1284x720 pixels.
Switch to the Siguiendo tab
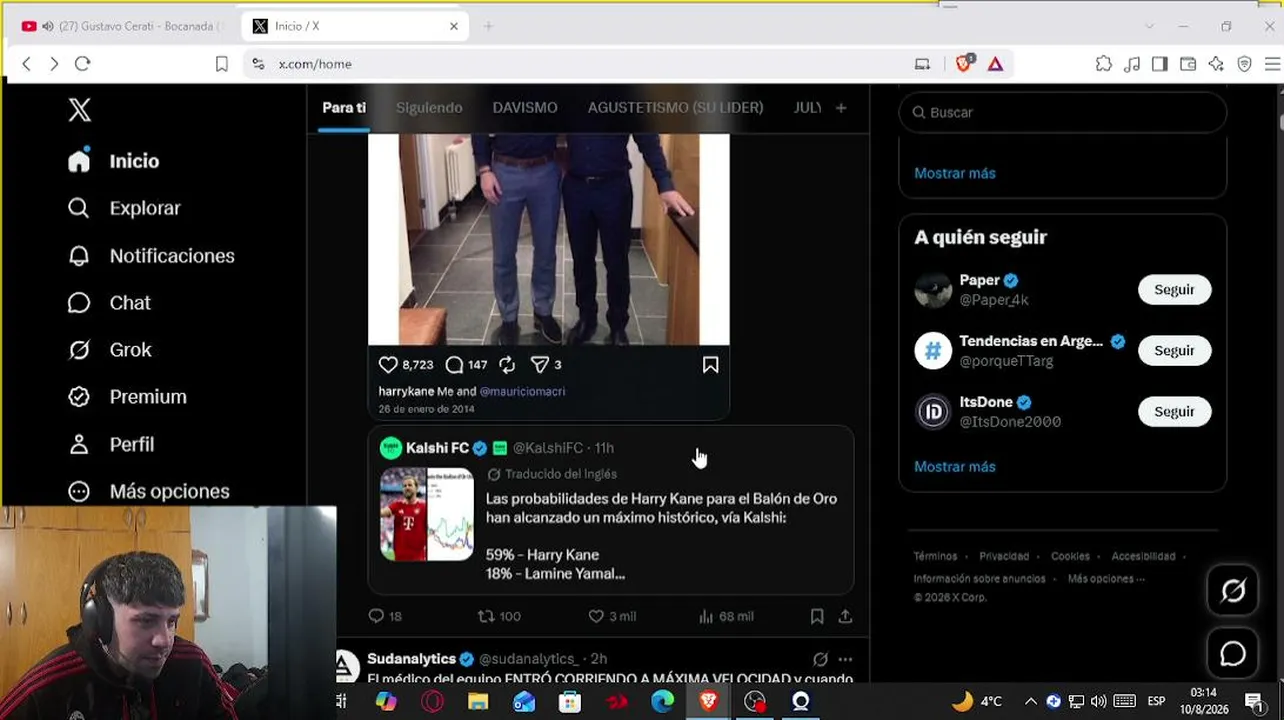point(429,108)
